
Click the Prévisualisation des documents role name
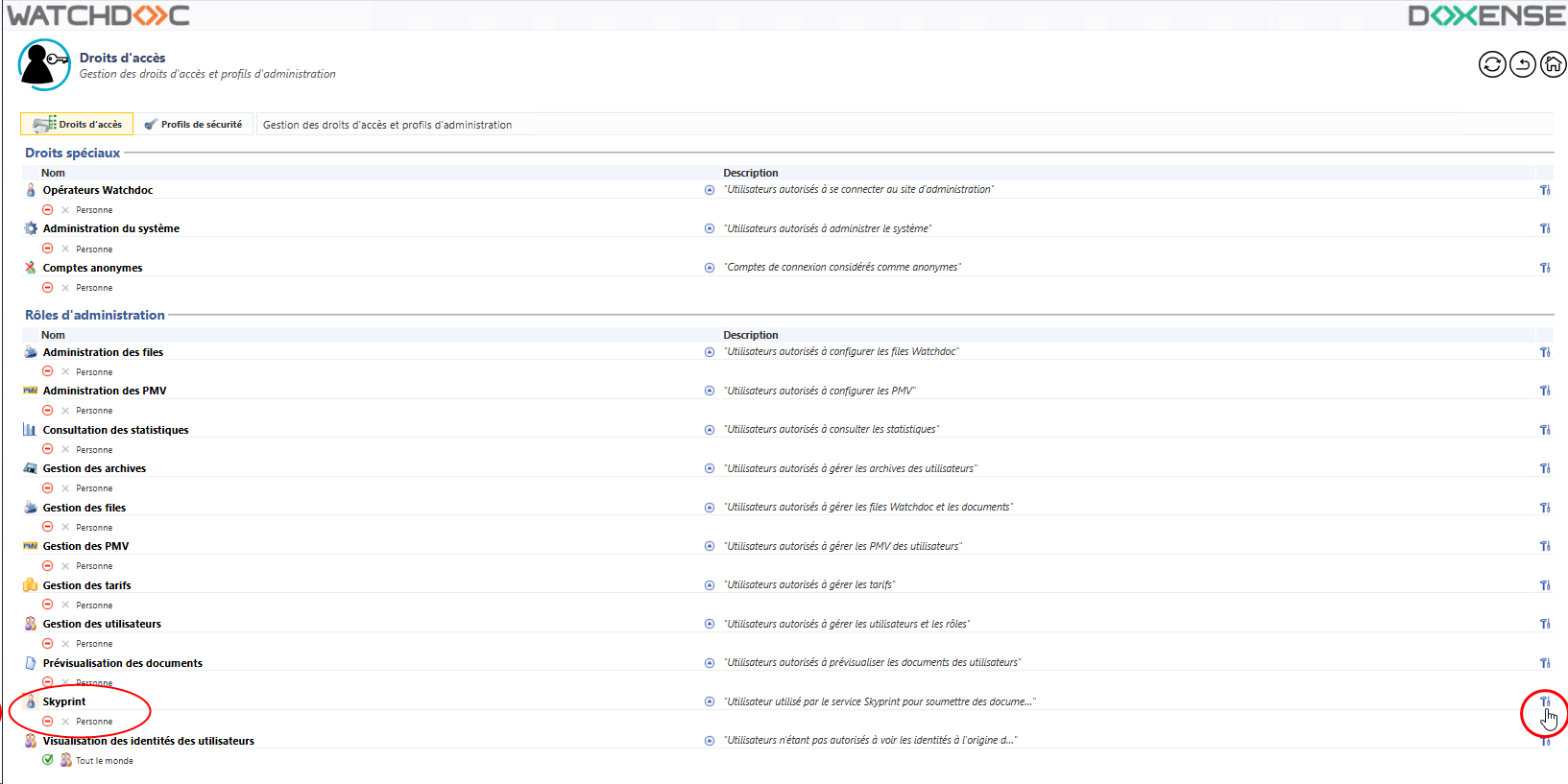tap(122, 663)
